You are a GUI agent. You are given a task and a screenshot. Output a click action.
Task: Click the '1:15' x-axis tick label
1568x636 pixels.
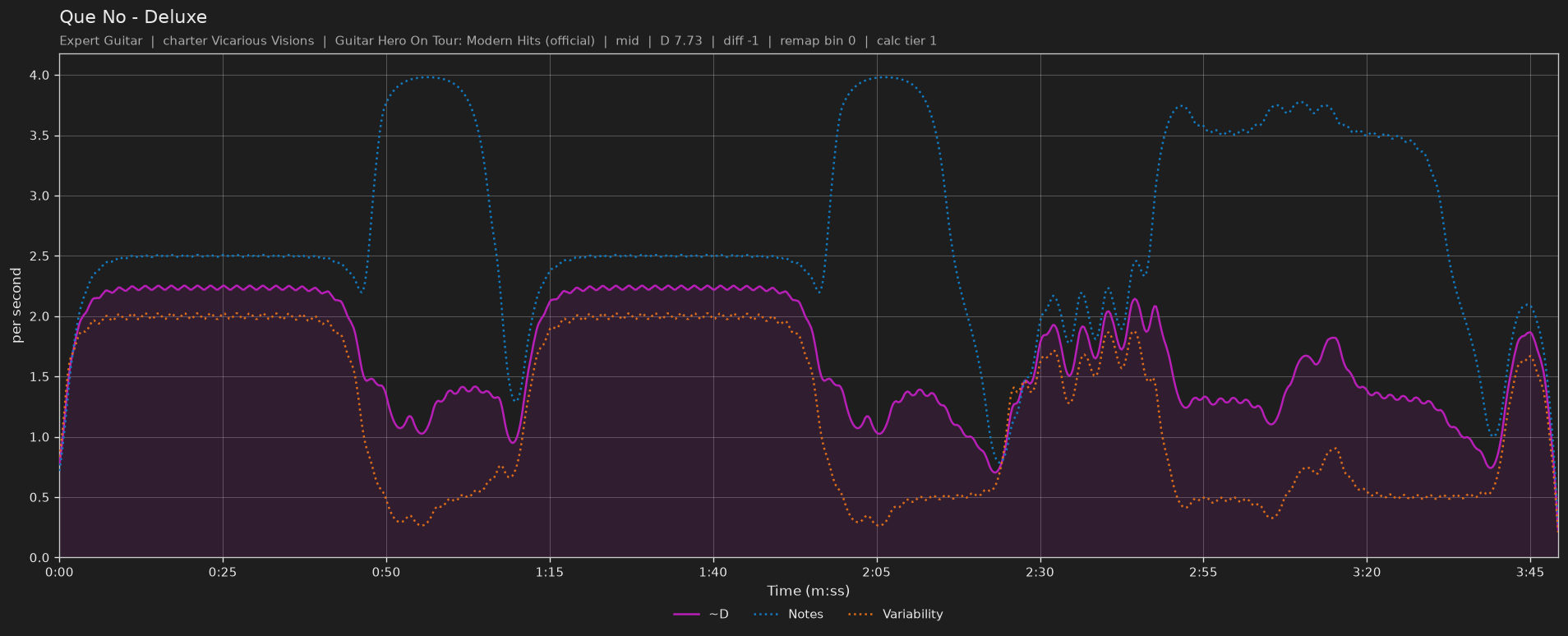coord(550,572)
